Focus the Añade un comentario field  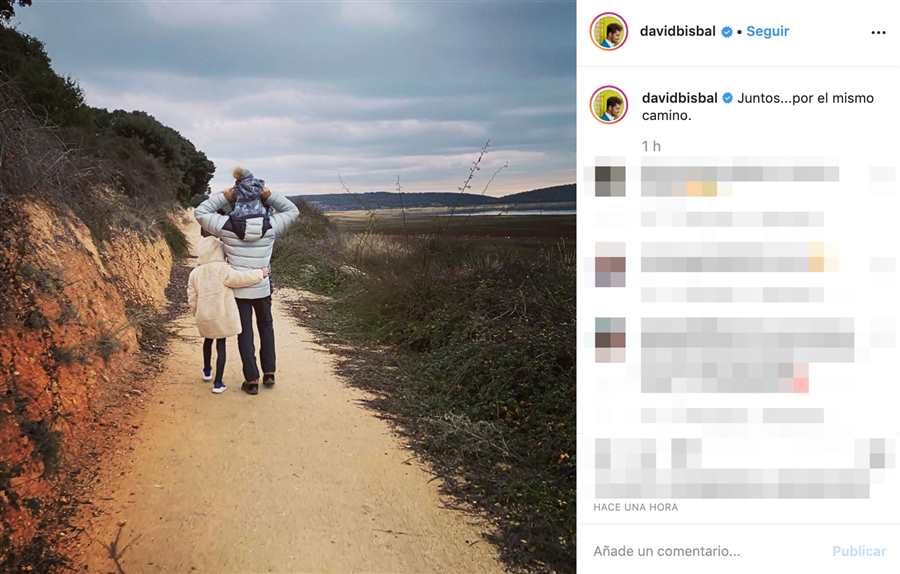pyautogui.click(x=706, y=551)
